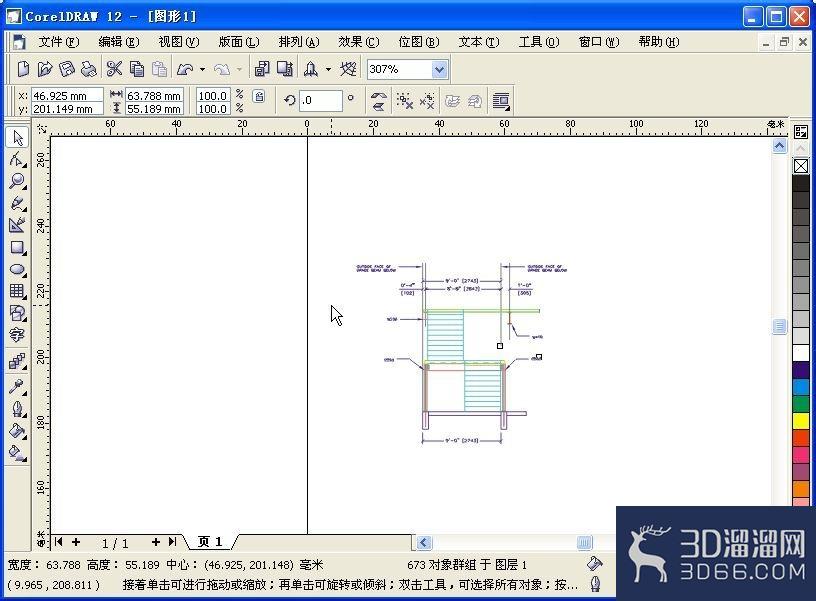Ungroup all nested groups

427,101
